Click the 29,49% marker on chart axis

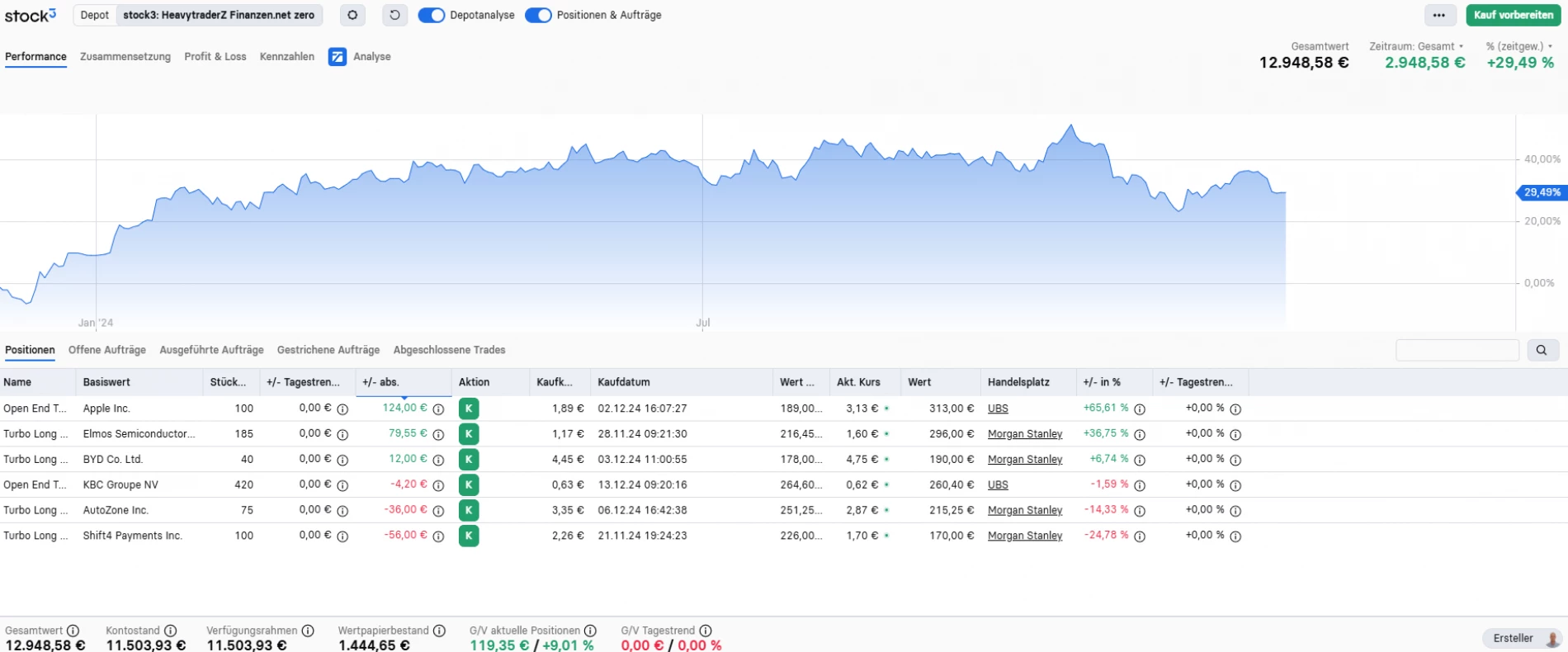pyautogui.click(x=1542, y=192)
